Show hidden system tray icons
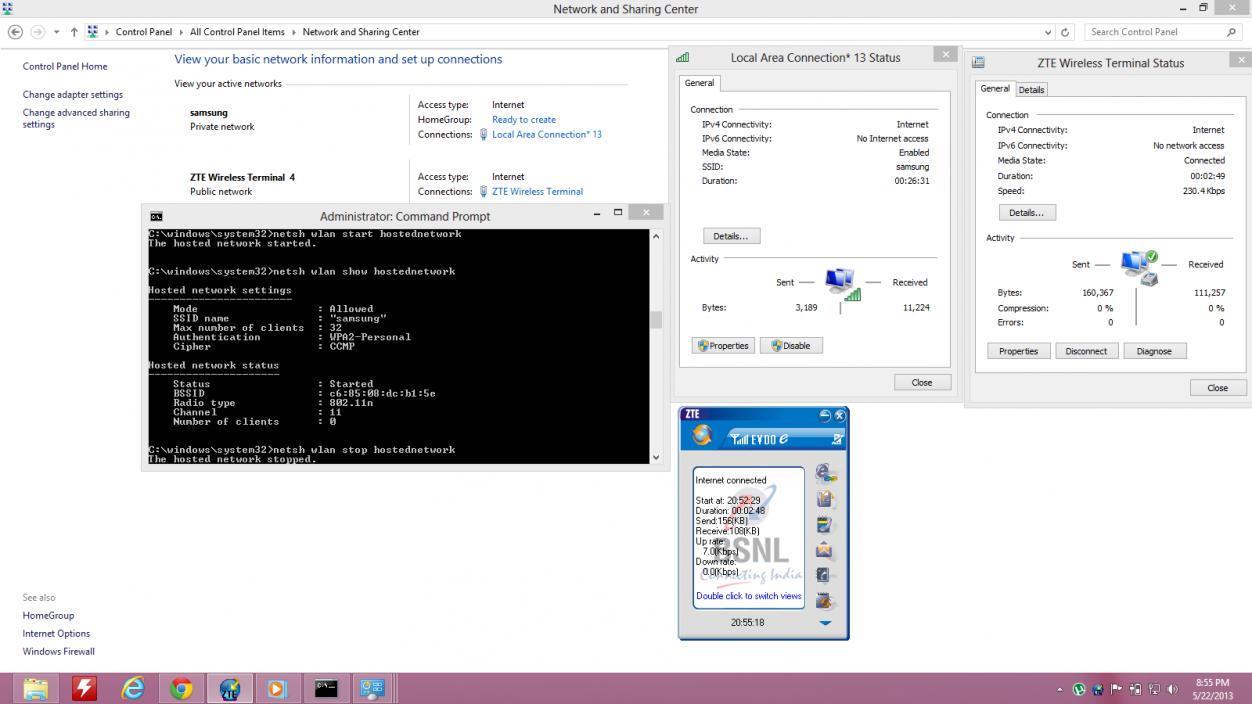The height and width of the screenshot is (704, 1252). pyautogui.click(x=1060, y=689)
